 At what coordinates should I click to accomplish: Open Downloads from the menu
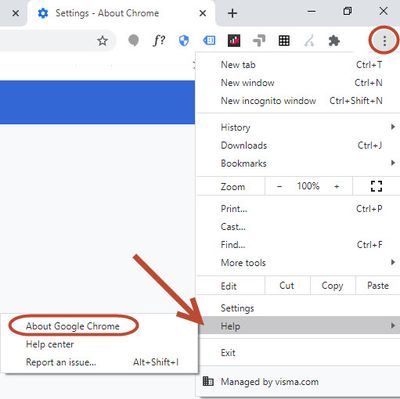pyautogui.click(x=298, y=145)
